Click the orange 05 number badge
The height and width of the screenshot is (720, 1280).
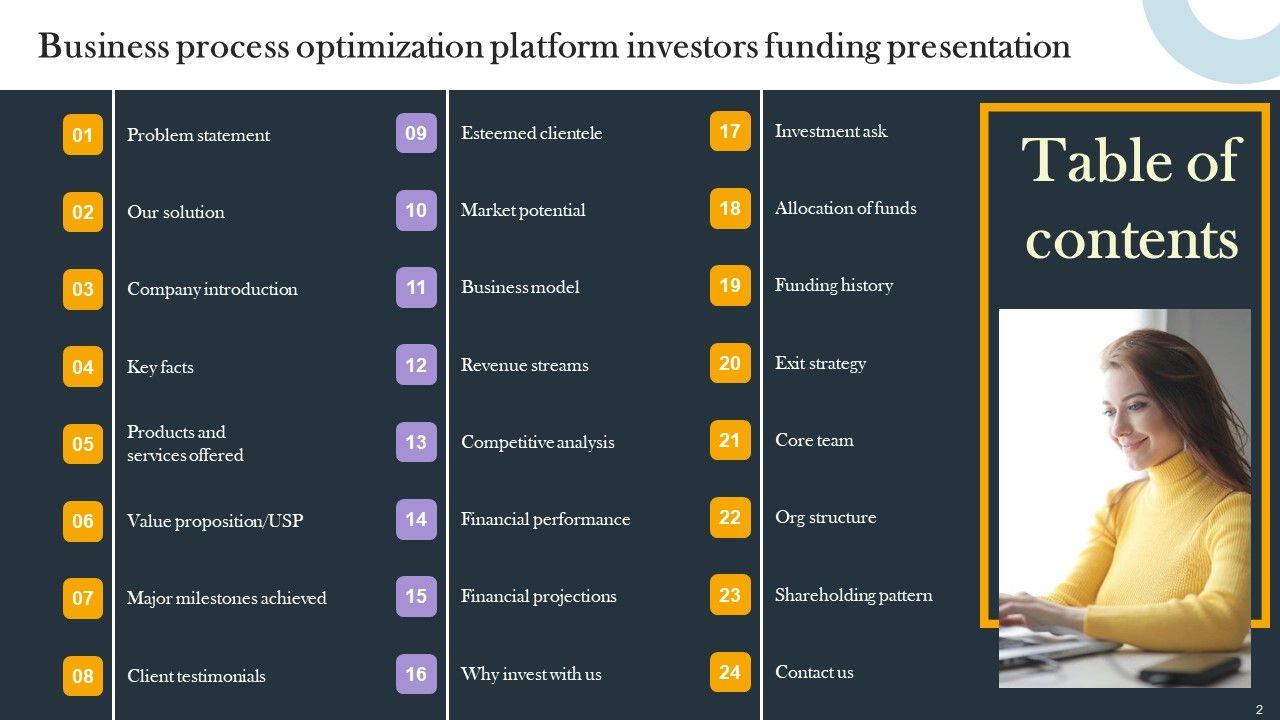click(83, 444)
